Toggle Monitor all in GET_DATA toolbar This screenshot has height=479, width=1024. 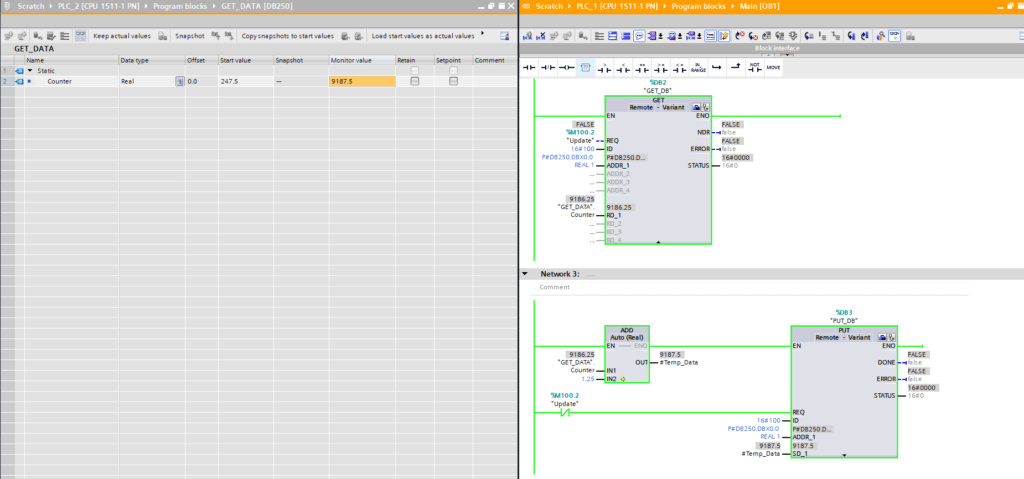pyautogui.click(x=79, y=35)
